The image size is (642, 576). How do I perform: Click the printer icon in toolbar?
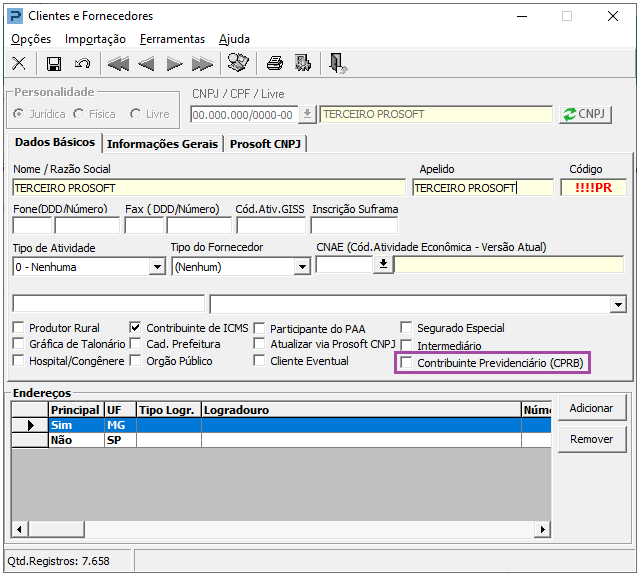pos(274,64)
